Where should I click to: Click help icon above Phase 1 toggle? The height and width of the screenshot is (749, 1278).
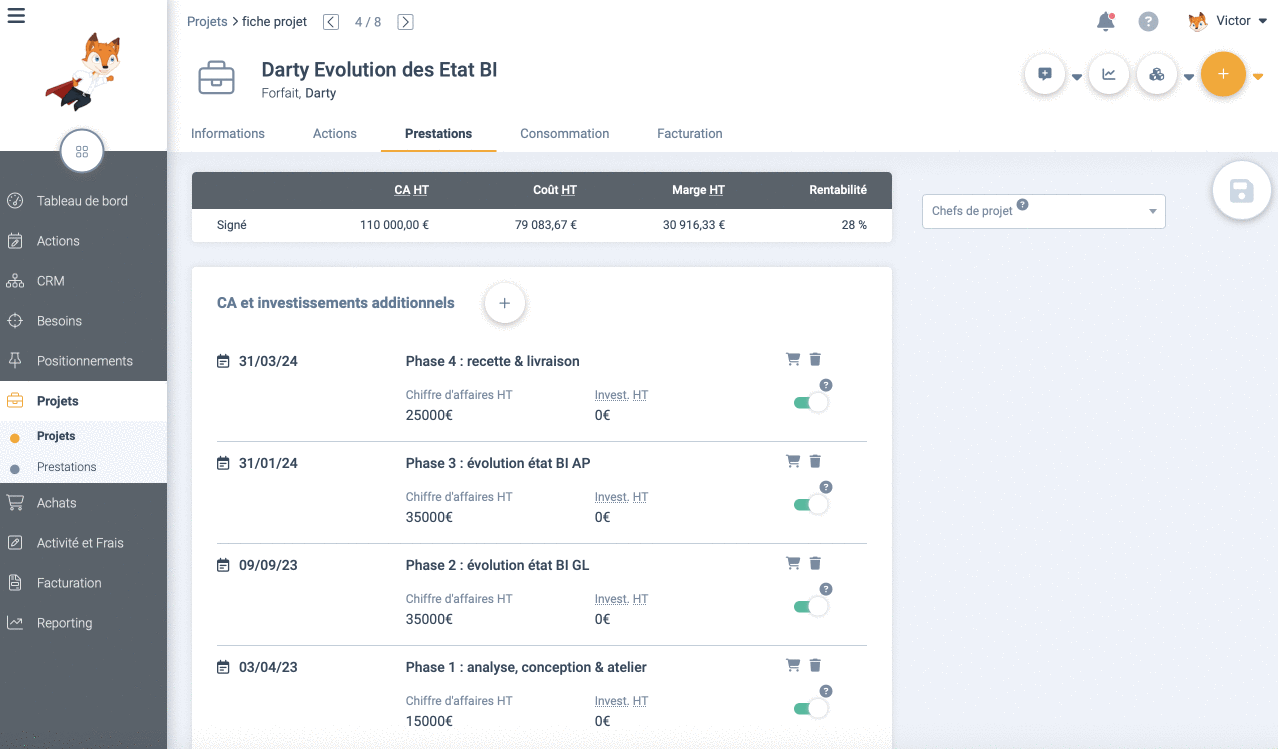826,691
